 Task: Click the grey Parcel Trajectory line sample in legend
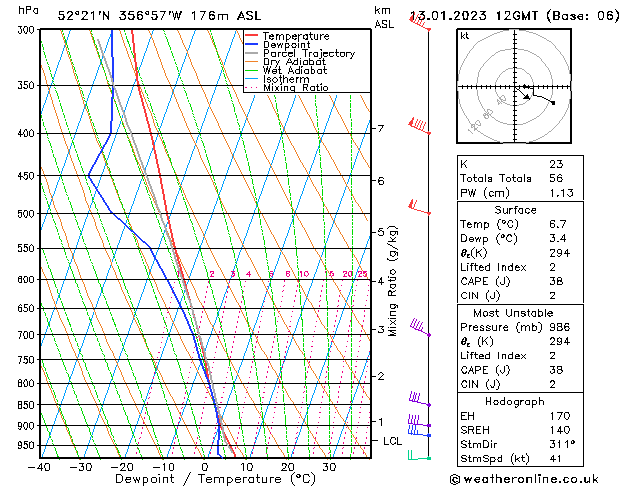252,53
